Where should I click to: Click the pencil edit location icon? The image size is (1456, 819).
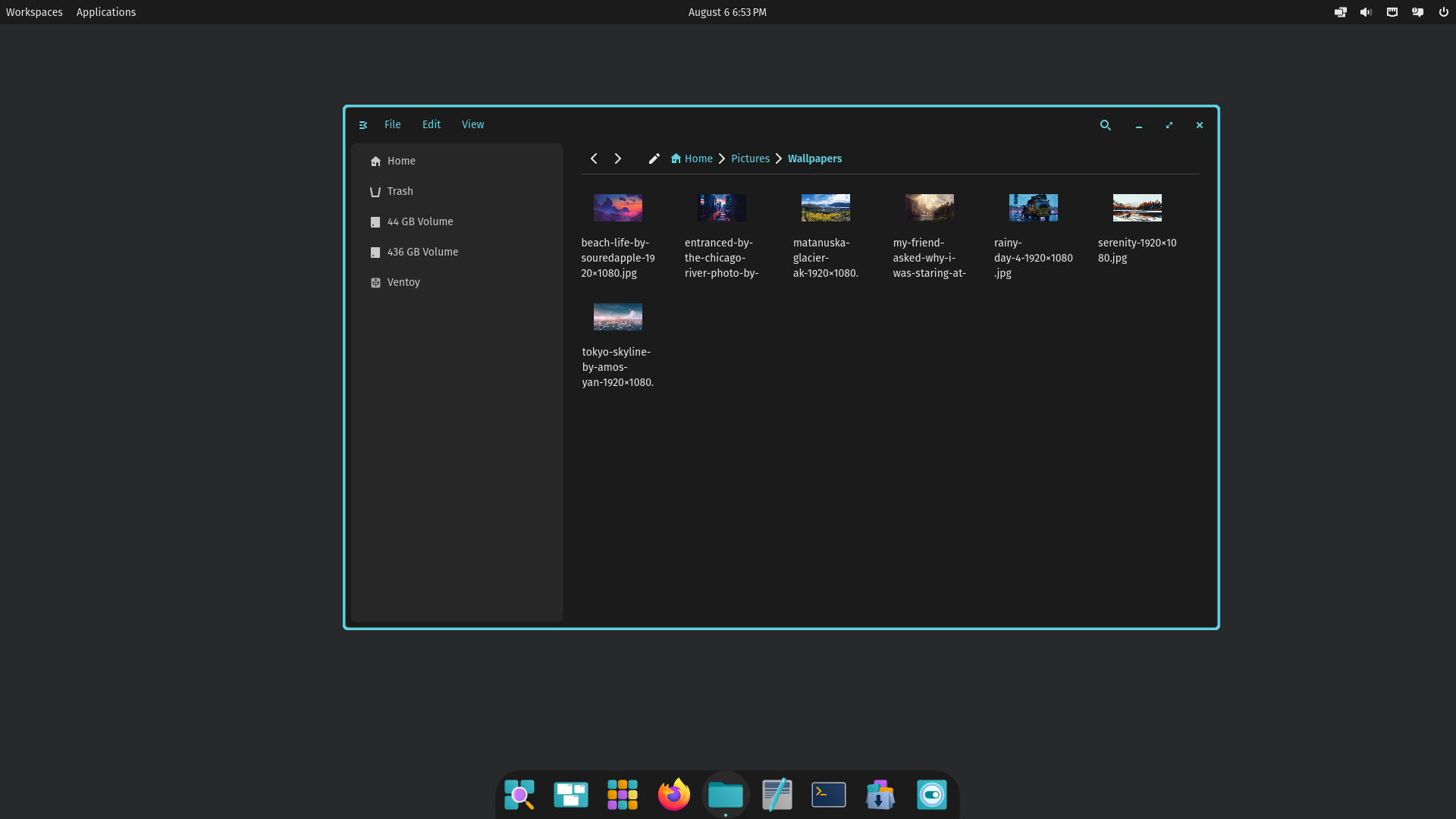point(654,158)
